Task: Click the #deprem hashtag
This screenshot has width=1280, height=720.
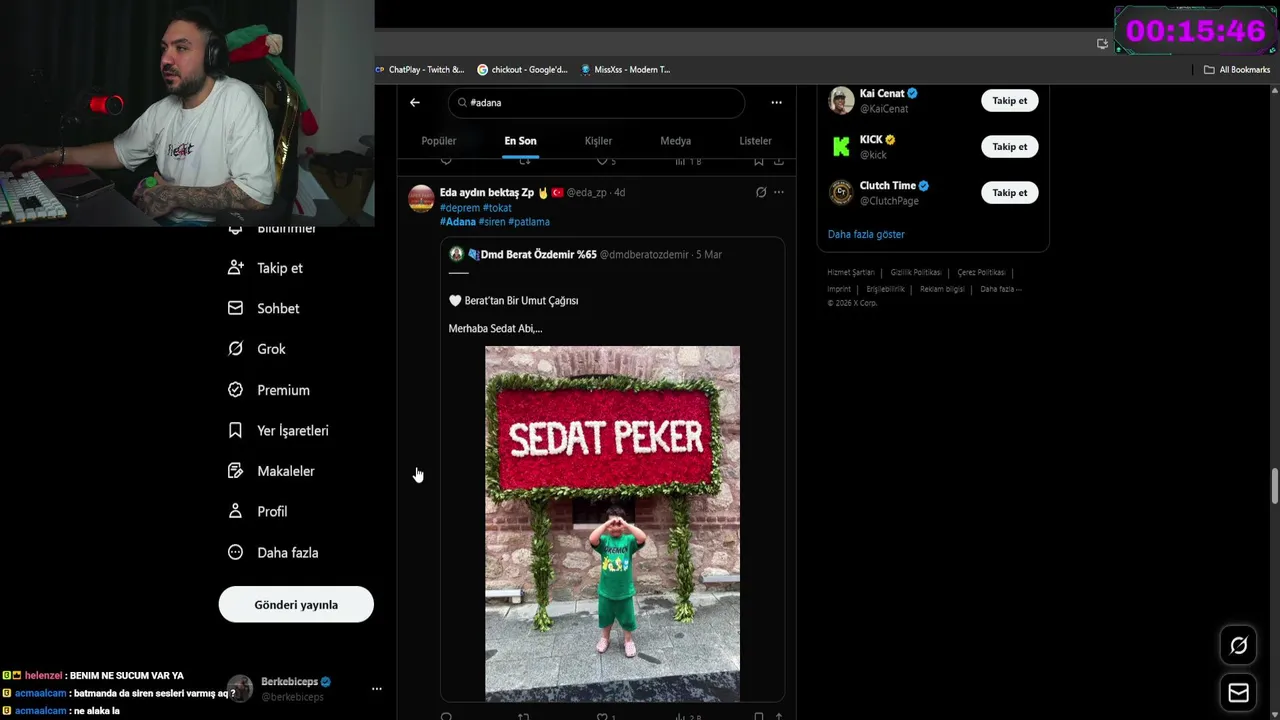Action: coord(459,208)
